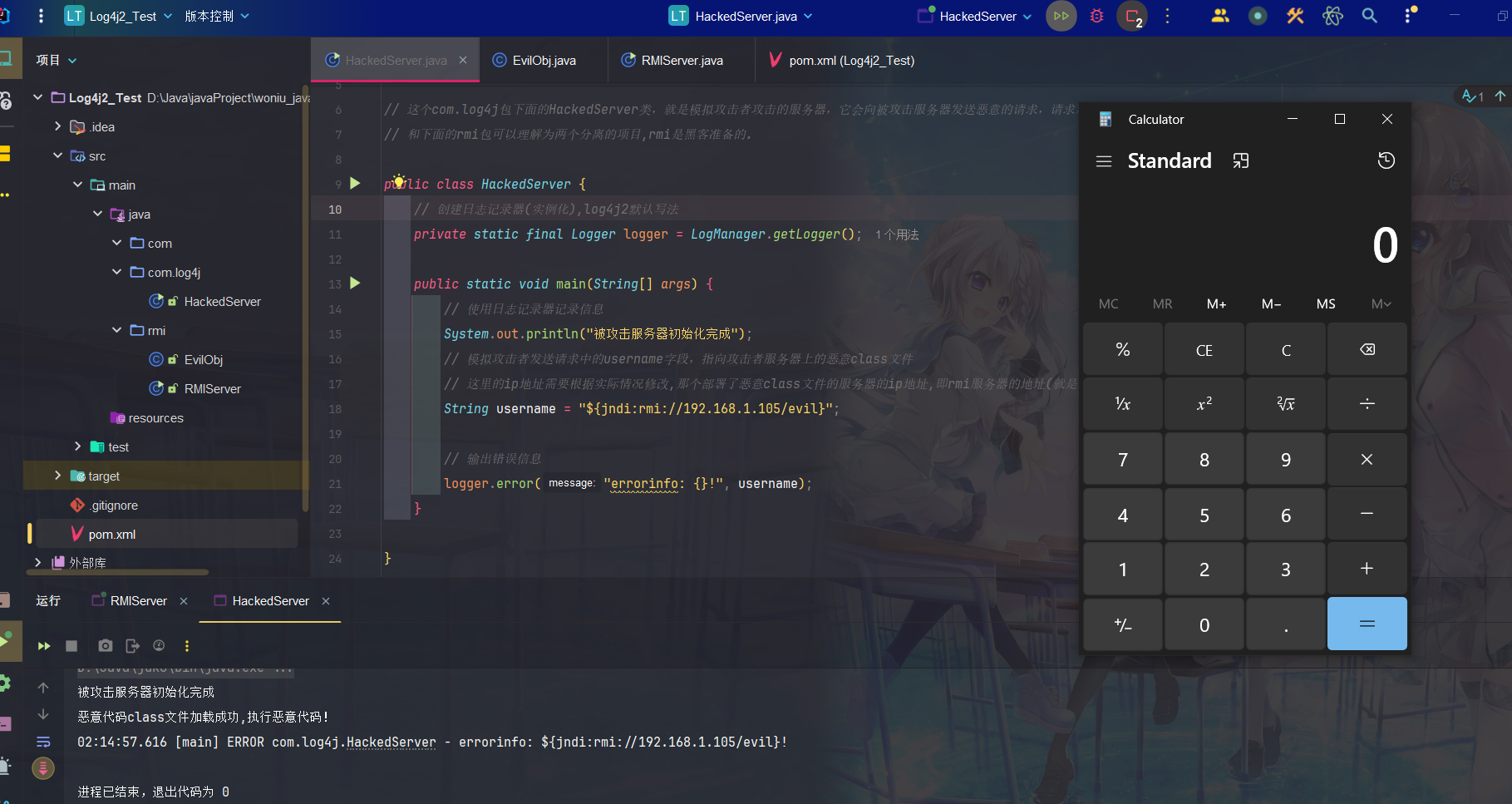Click run gutter icon beside main method

pyautogui.click(x=355, y=283)
